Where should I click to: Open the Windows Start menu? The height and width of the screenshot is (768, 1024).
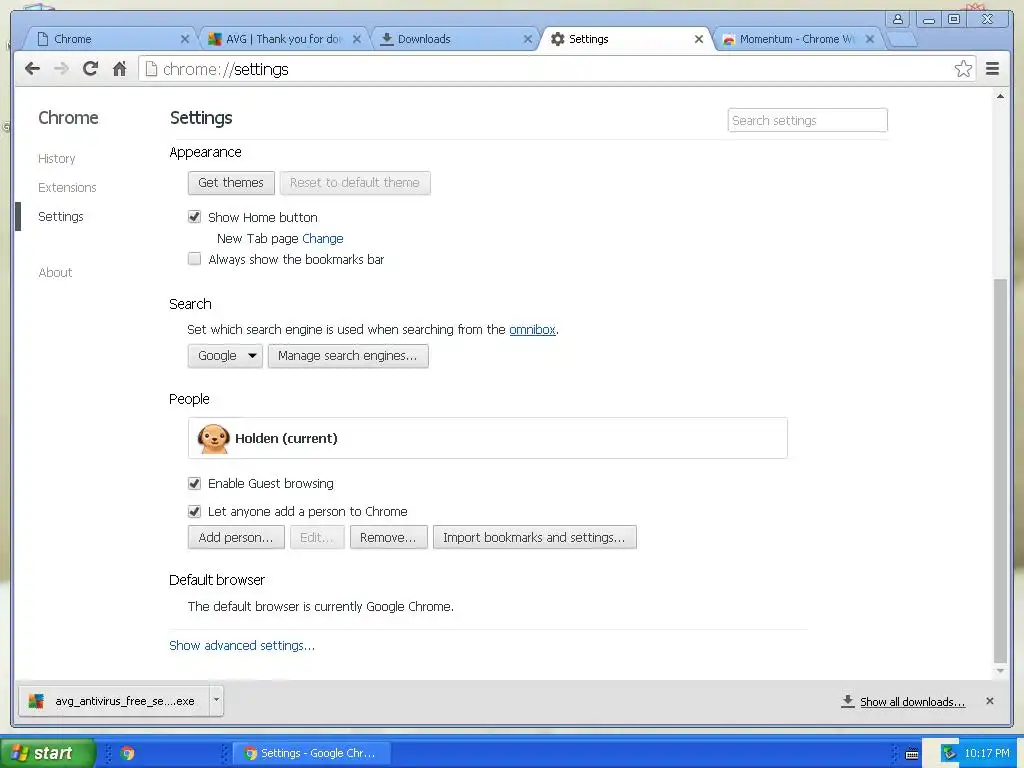tap(47, 753)
